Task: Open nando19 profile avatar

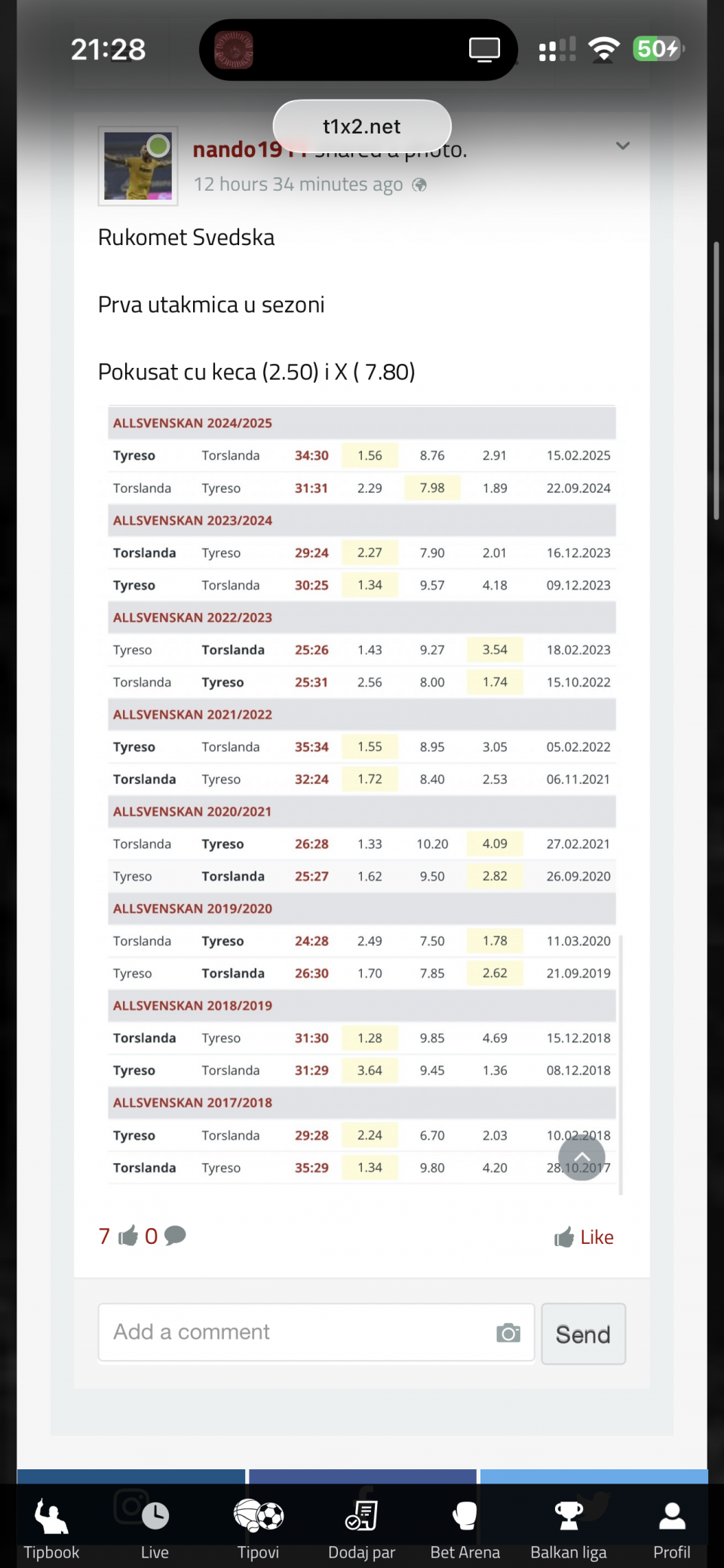Action: coord(138,166)
